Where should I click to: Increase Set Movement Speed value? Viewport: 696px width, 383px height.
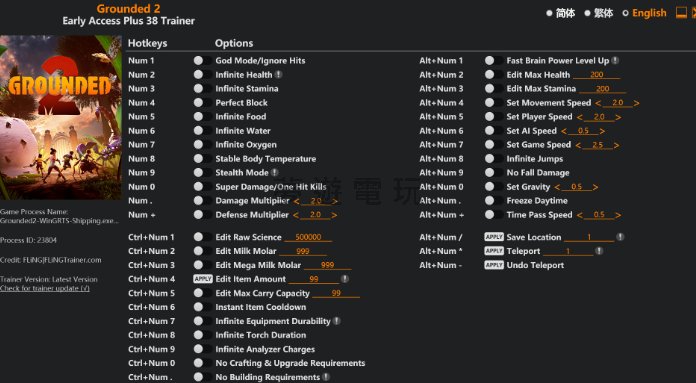[x=637, y=103]
